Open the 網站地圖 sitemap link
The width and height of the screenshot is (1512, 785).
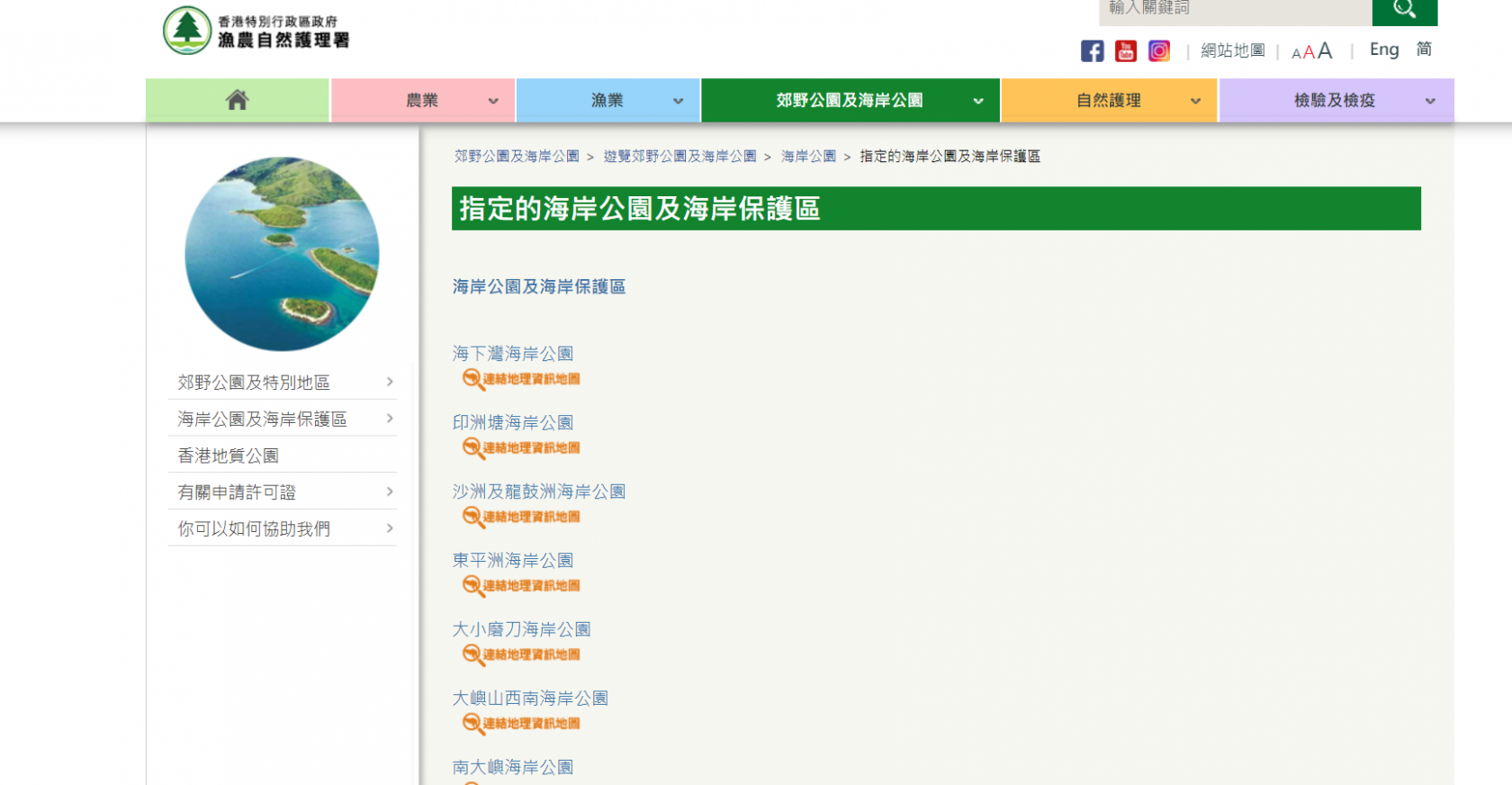tap(1233, 51)
